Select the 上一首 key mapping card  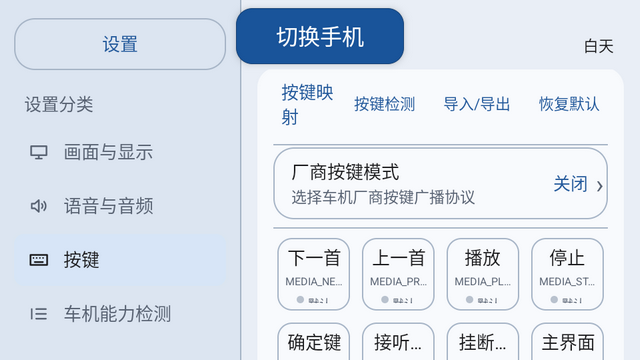[398, 274]
